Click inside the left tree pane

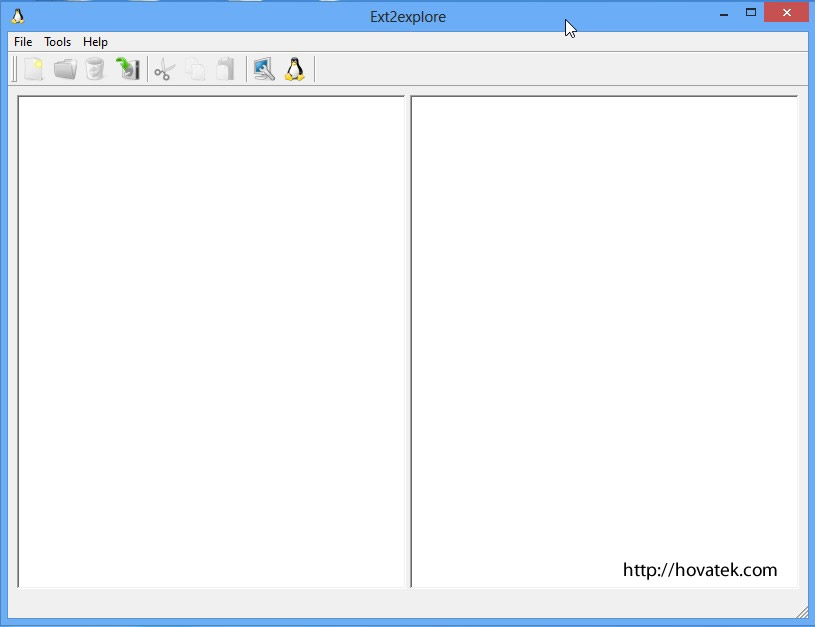211,340
